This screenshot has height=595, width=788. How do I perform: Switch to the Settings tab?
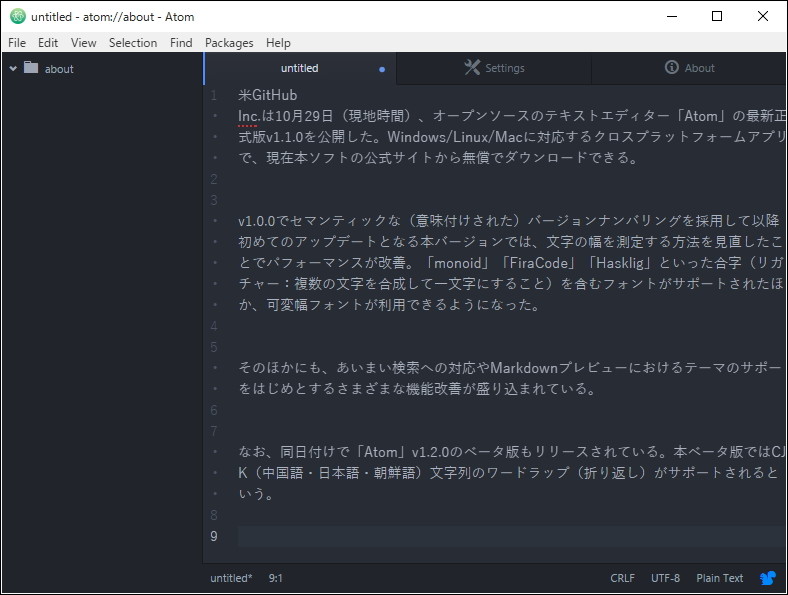495,68
